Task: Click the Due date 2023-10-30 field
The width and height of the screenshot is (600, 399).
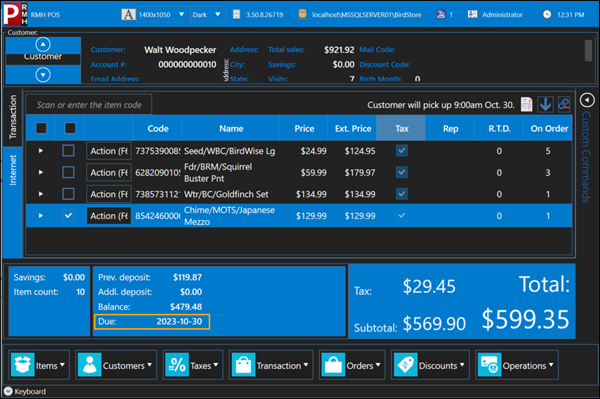Action: tap(152, 321)
